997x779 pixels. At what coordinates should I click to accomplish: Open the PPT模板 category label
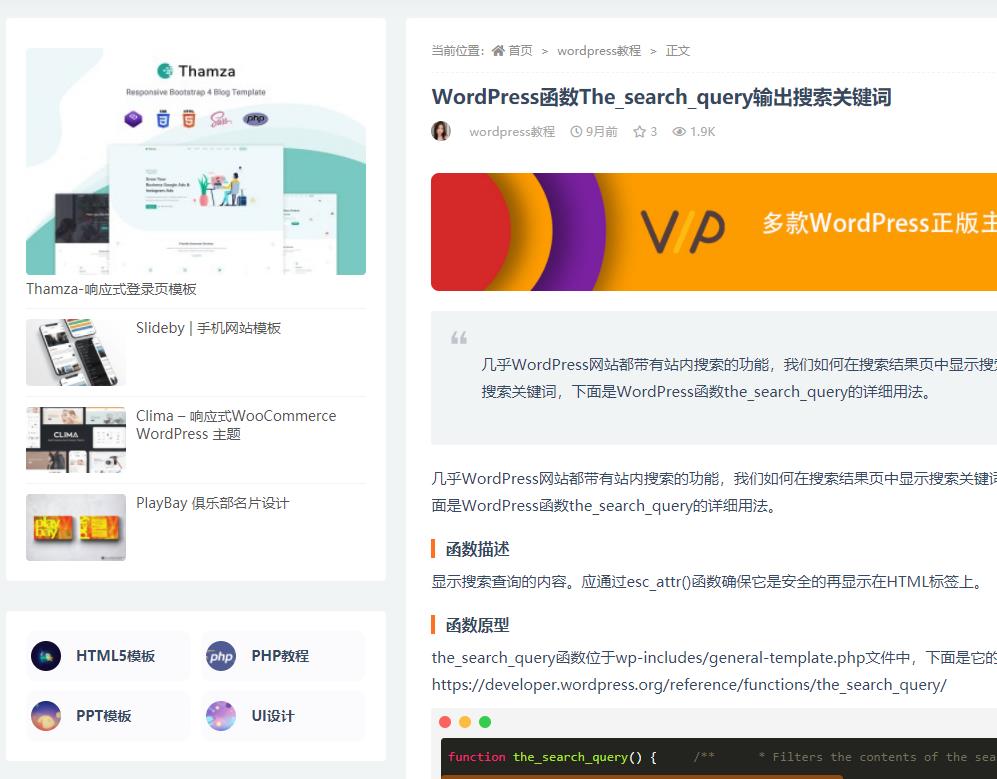tap(104, 715)
